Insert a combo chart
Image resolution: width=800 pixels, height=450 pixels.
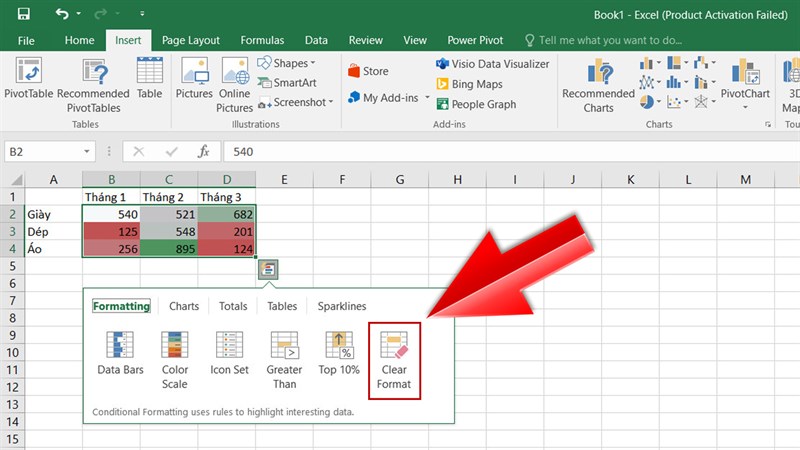(705, 82)
